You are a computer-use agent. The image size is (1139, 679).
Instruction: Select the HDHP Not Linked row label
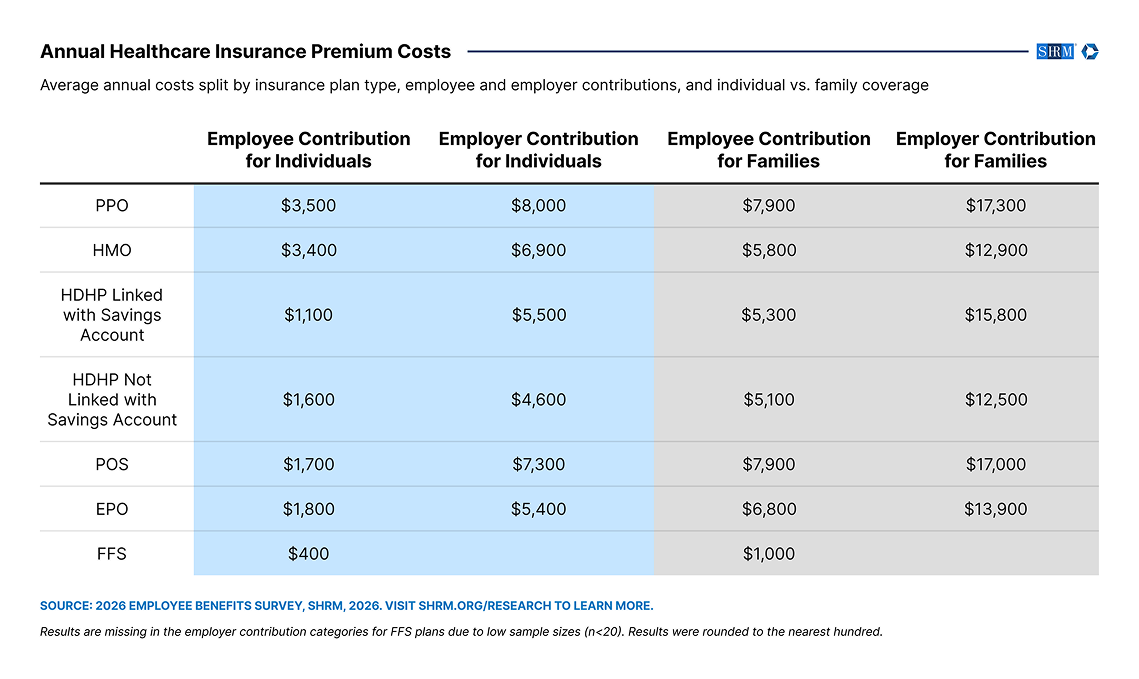click(x=112, y=399)
